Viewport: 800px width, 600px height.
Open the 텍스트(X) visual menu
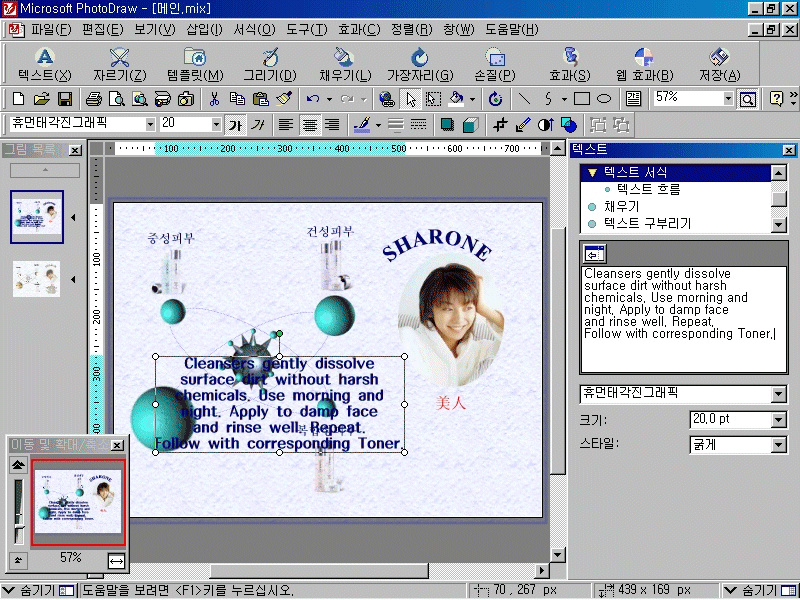click(45, 64)
